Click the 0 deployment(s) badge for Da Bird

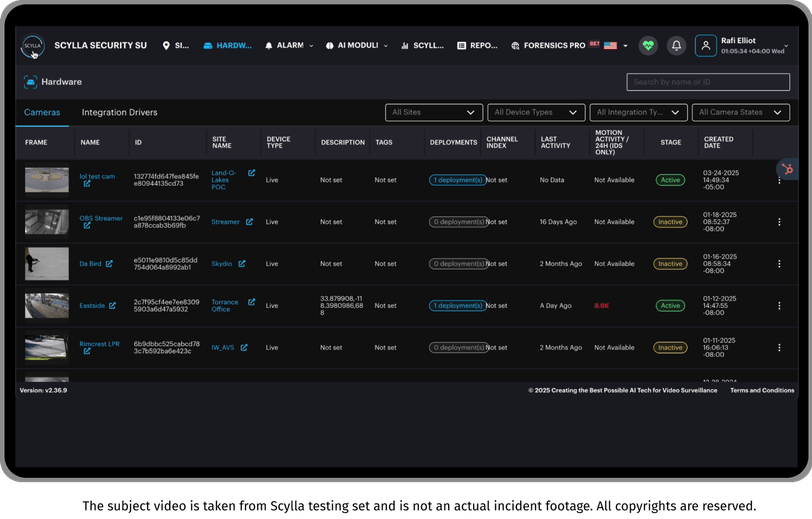coord(459,264)
